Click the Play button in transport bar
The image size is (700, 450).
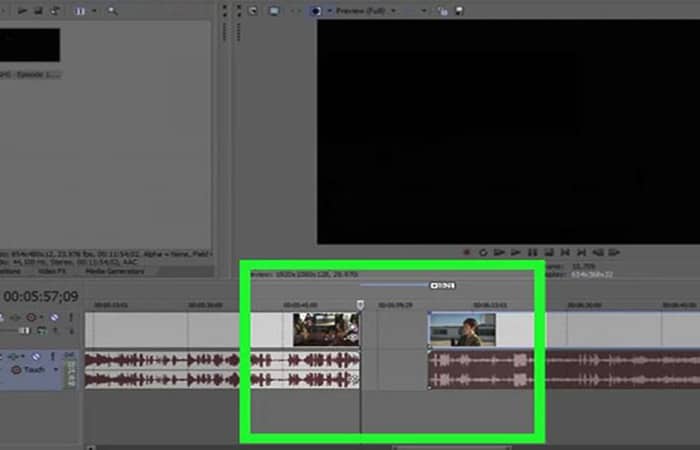pyautogui.click(x=516, y=253)
